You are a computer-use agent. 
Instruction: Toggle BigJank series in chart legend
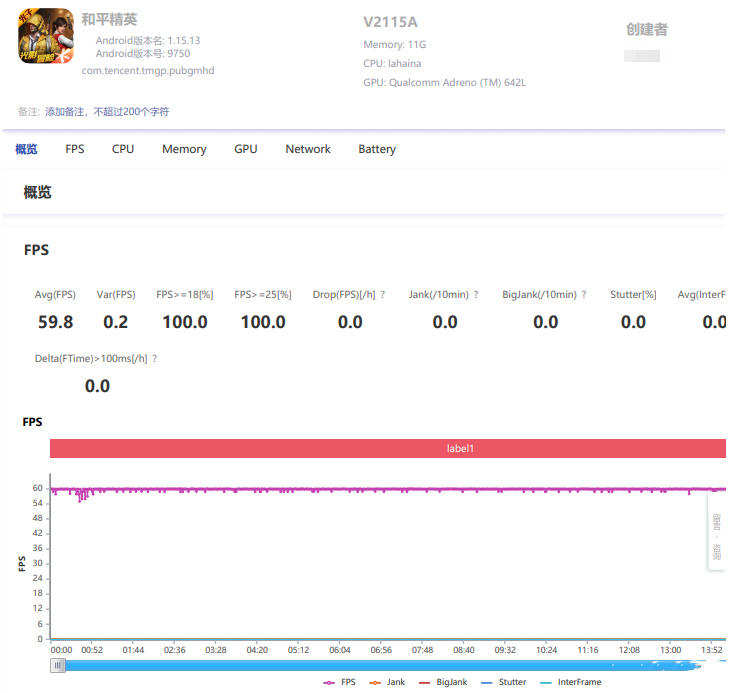click(443, 682)
